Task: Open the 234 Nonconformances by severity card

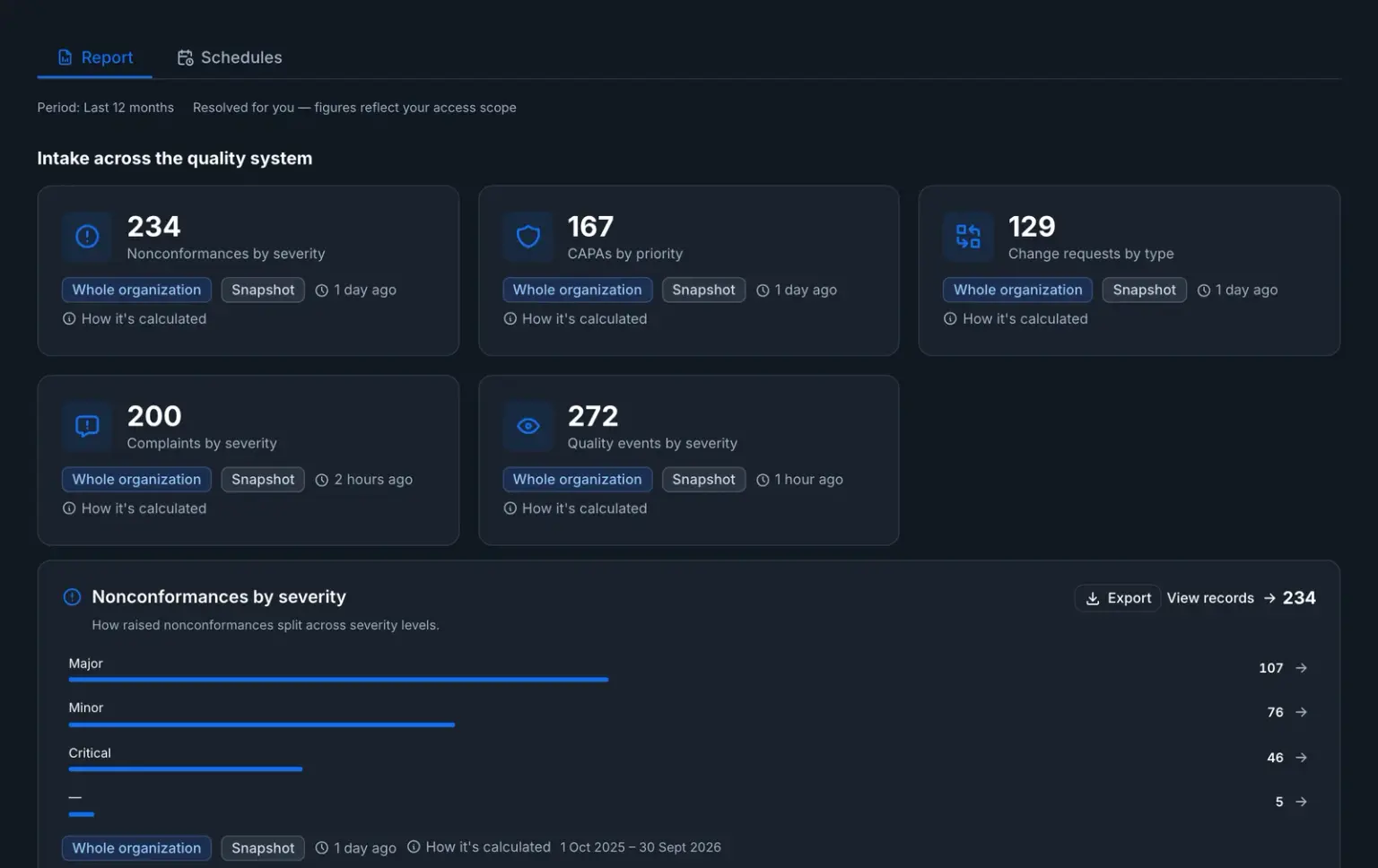Action: 249,271
